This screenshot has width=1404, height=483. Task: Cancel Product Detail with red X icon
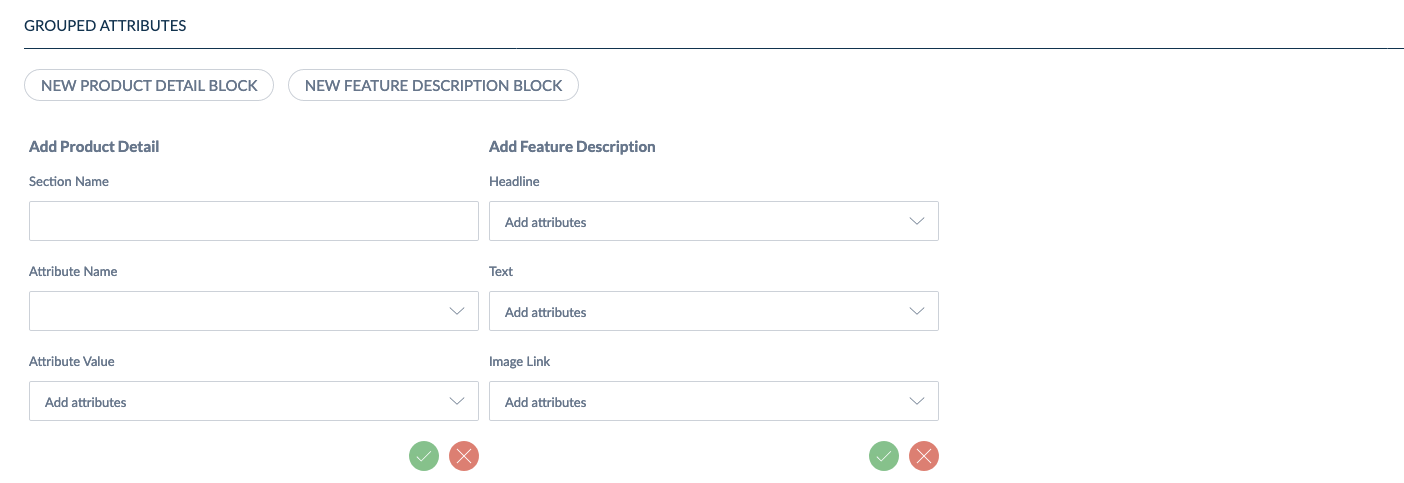pyautogui.click(x=464, y=456)
